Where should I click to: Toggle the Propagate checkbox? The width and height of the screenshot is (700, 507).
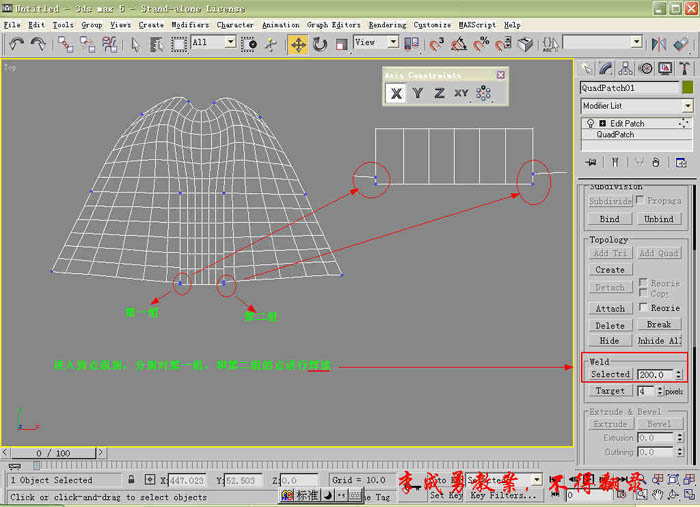coord(640,200)
